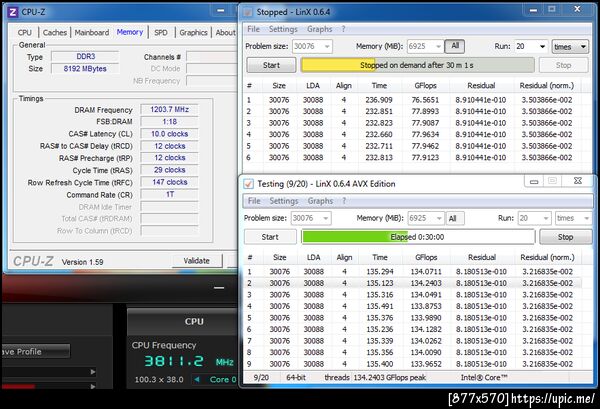Open Run count dropdown in AVX Edition

[546, 218]
